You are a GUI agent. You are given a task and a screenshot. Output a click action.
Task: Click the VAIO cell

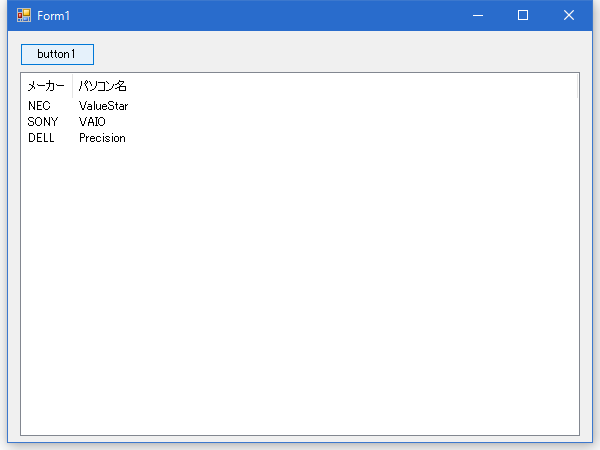(x=92, y=122)
